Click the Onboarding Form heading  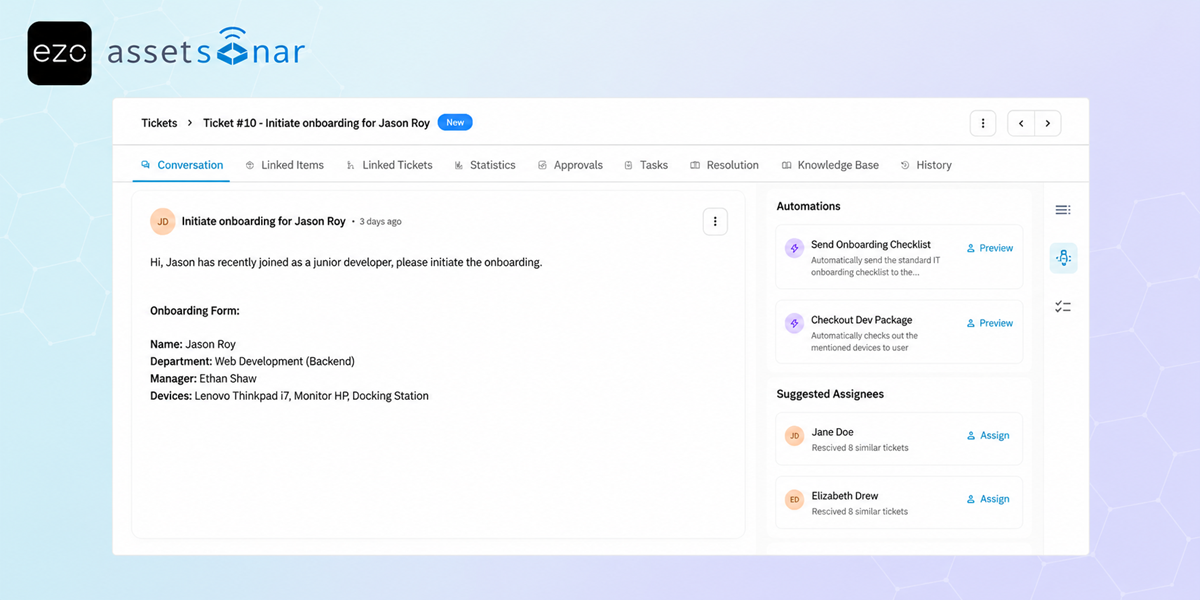(195, 311)
